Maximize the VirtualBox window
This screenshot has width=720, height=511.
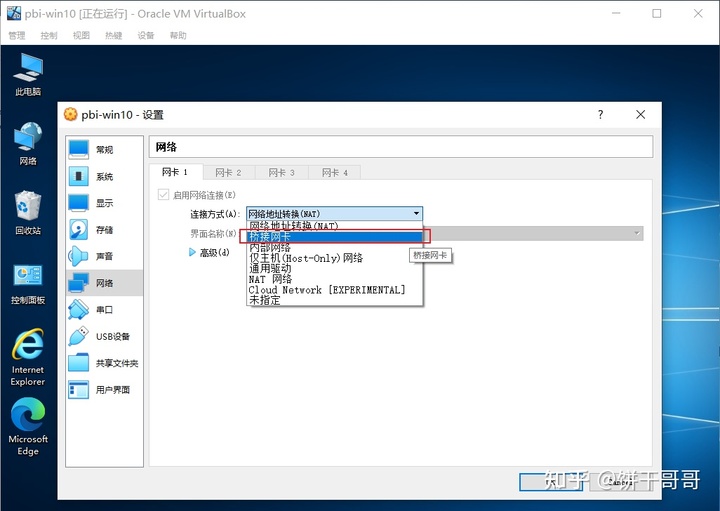(x=657, y=13)
